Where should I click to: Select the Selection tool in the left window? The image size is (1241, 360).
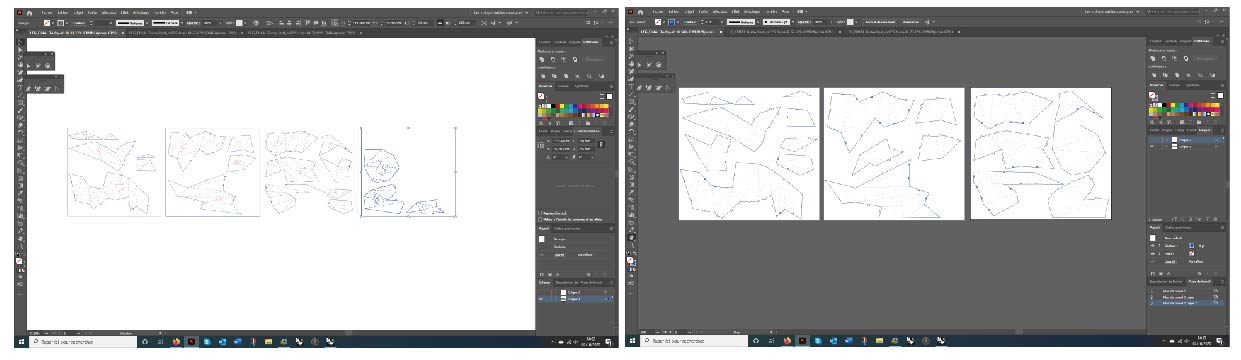tap(20, 42)
